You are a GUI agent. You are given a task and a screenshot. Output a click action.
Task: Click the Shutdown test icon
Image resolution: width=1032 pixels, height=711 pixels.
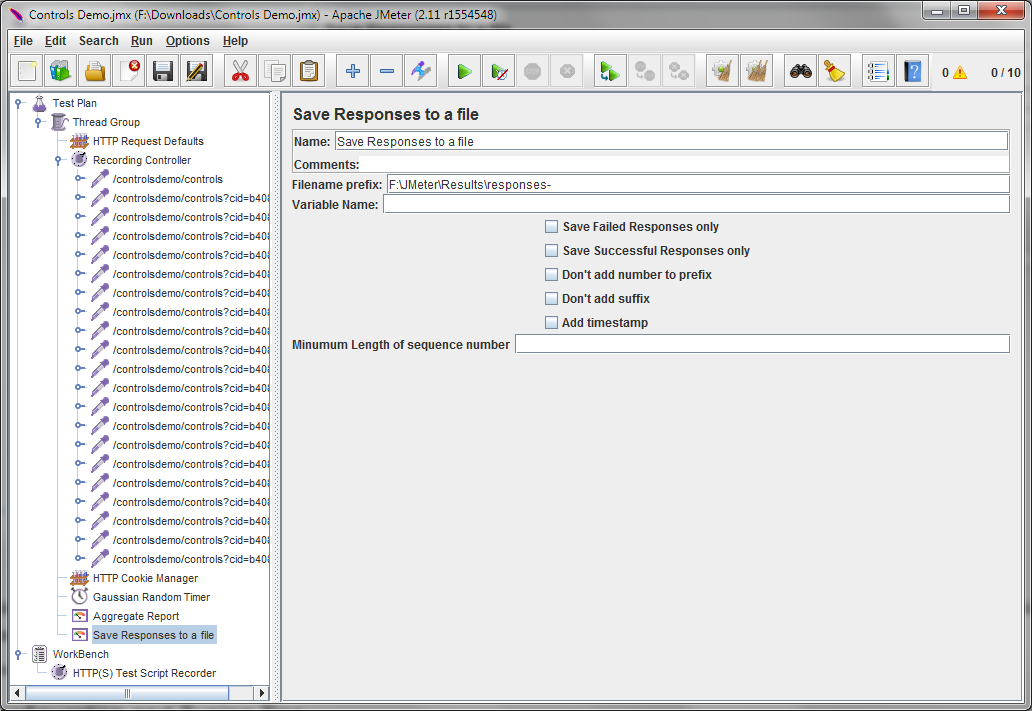point(567,71)
